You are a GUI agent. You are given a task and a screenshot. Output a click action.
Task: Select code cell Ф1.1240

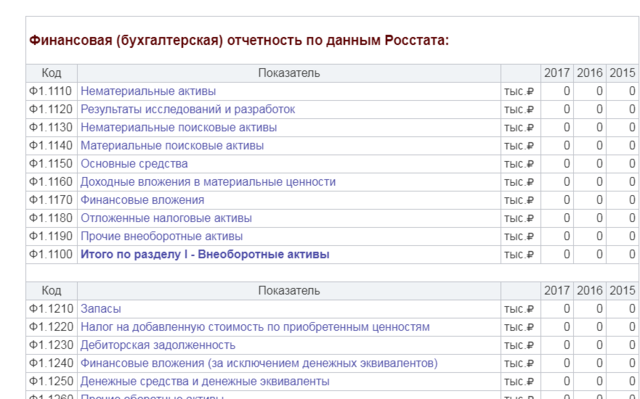coord(51,364)
